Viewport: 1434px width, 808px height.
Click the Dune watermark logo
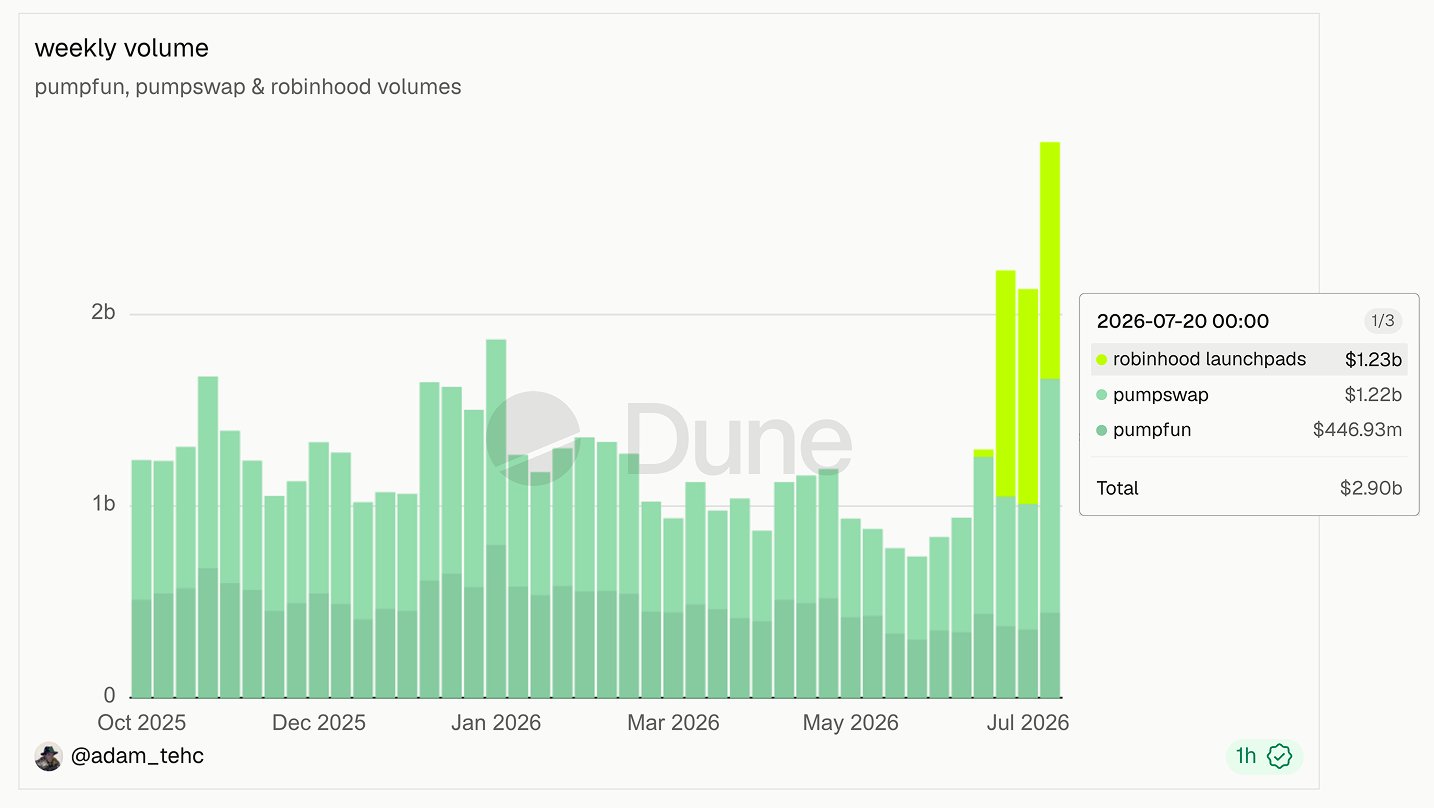(668, 439)
